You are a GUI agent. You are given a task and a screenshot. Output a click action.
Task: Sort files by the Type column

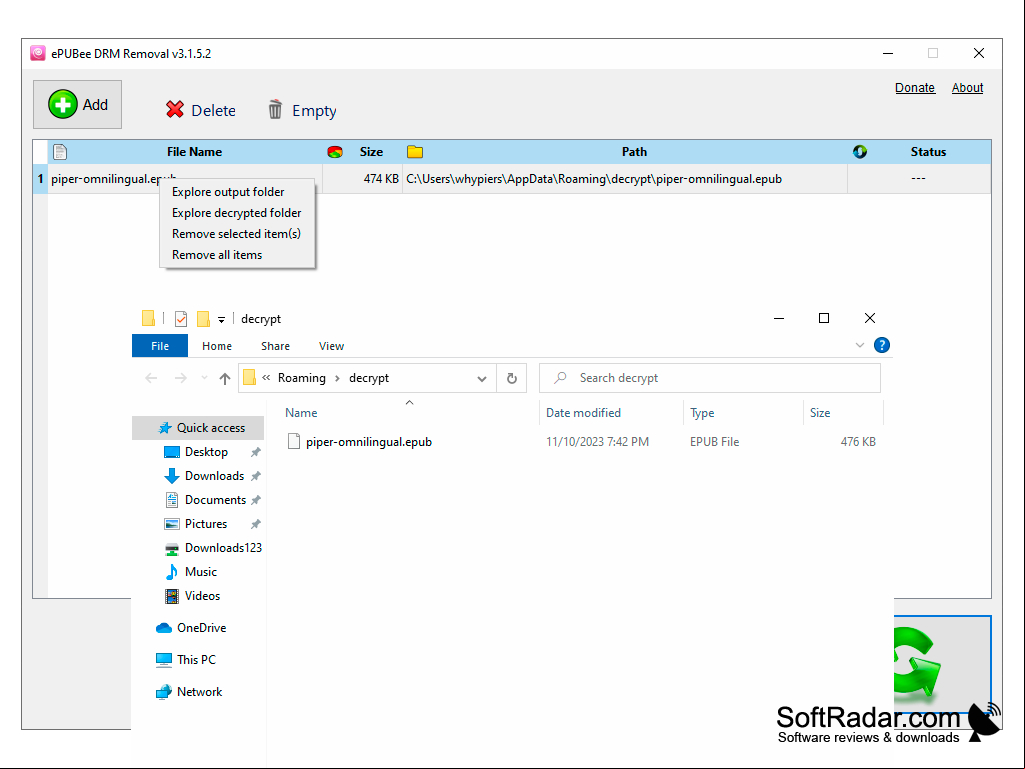pyautogui.click(x=702, y=413)
